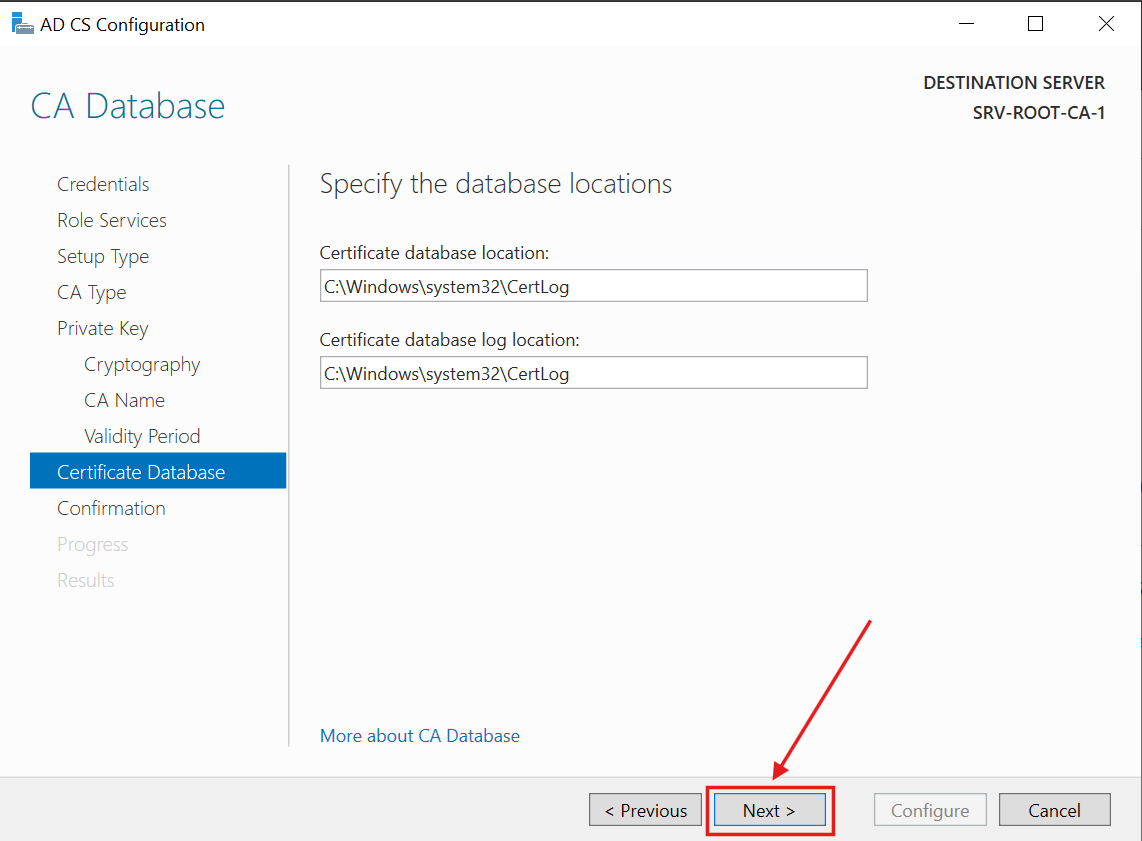This screenshot has width=1142, height=841.
Task: Open the Setup Type page
Action: point(103,256)
